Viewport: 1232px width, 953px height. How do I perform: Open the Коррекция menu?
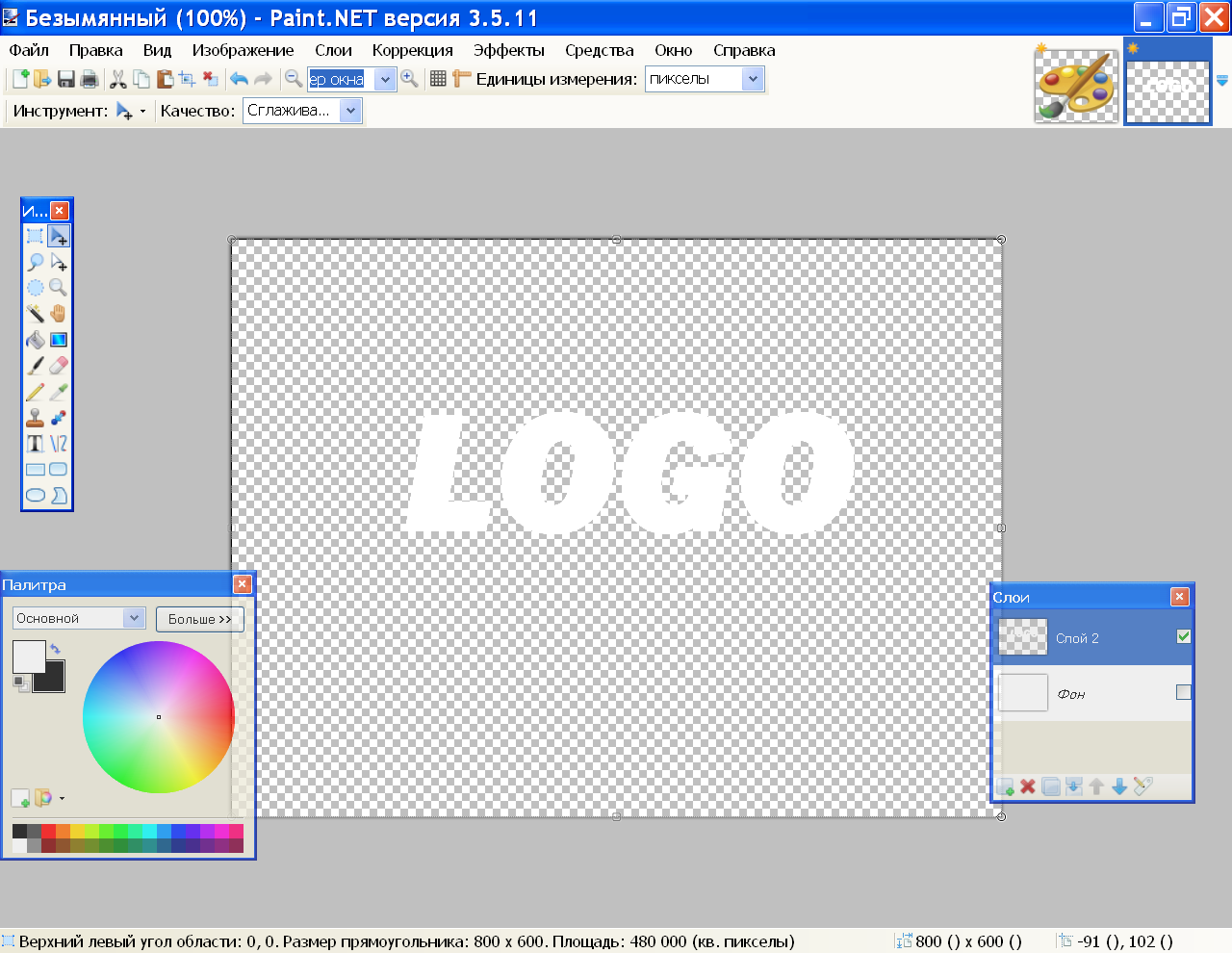(x=412, y=50)
